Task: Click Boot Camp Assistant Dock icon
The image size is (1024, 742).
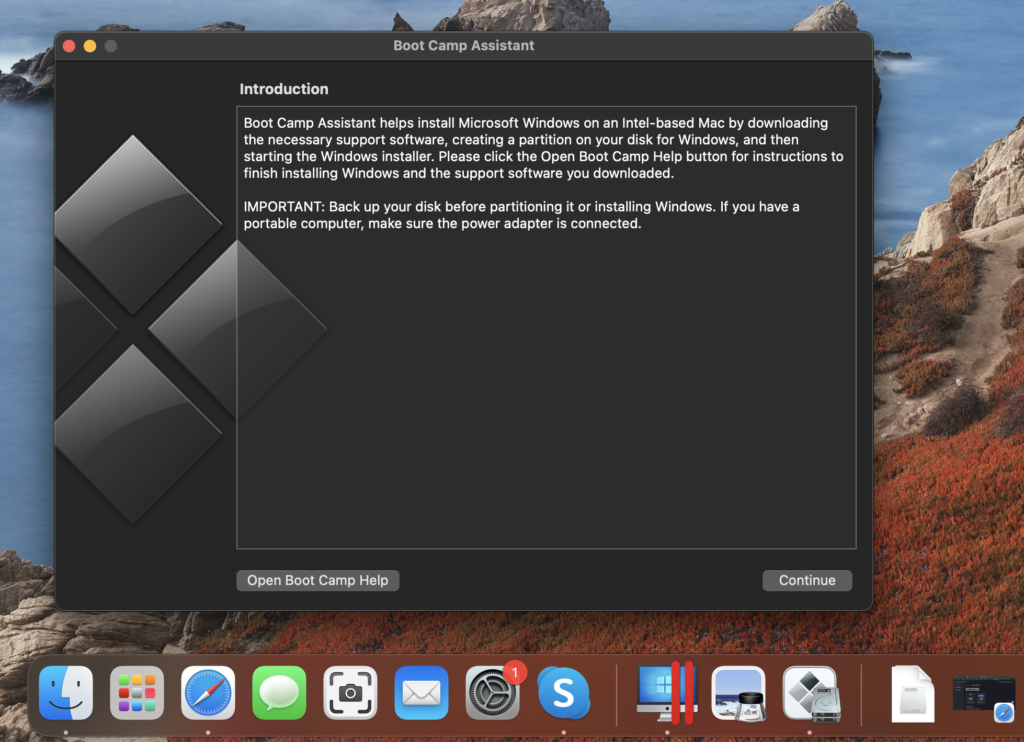Action: (810, 693)
